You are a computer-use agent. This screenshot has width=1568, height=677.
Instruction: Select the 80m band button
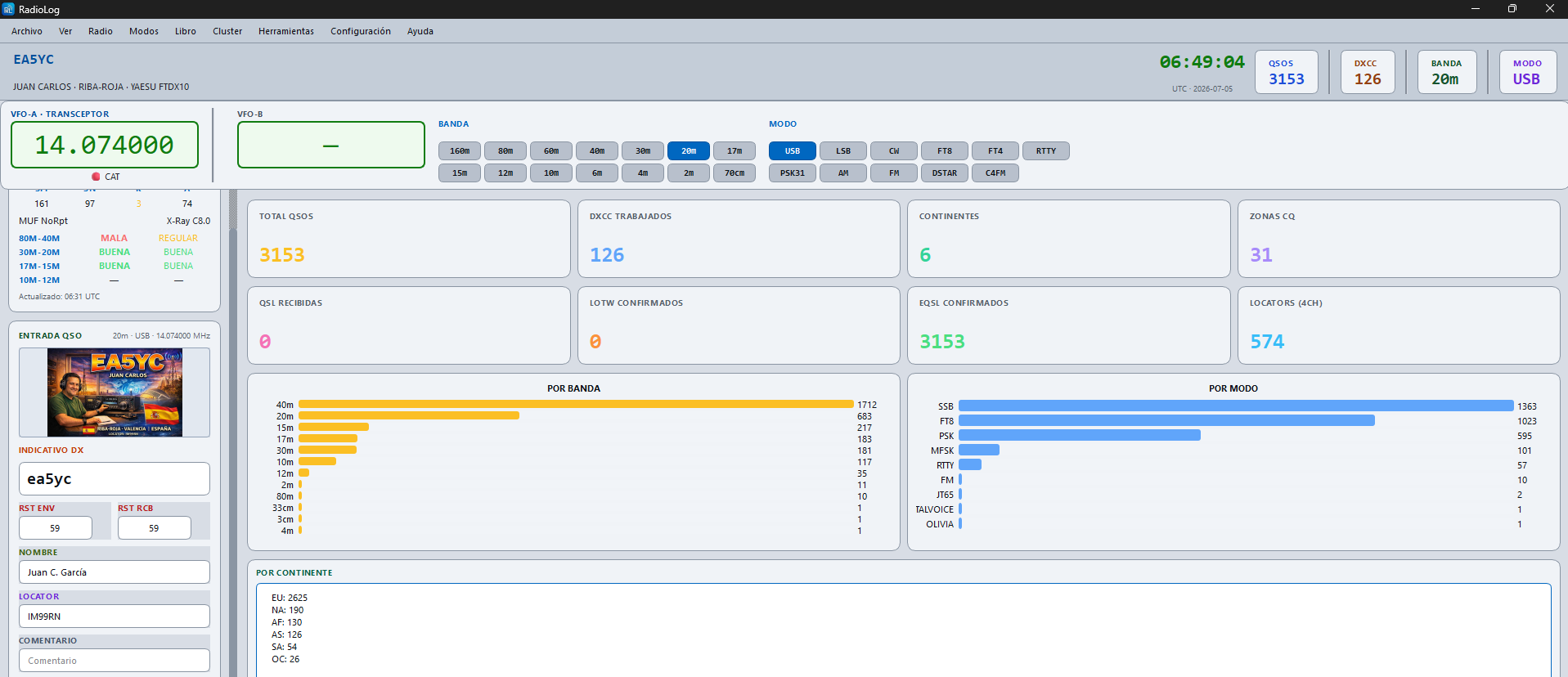pyautogui.click(x=505, y=150)
